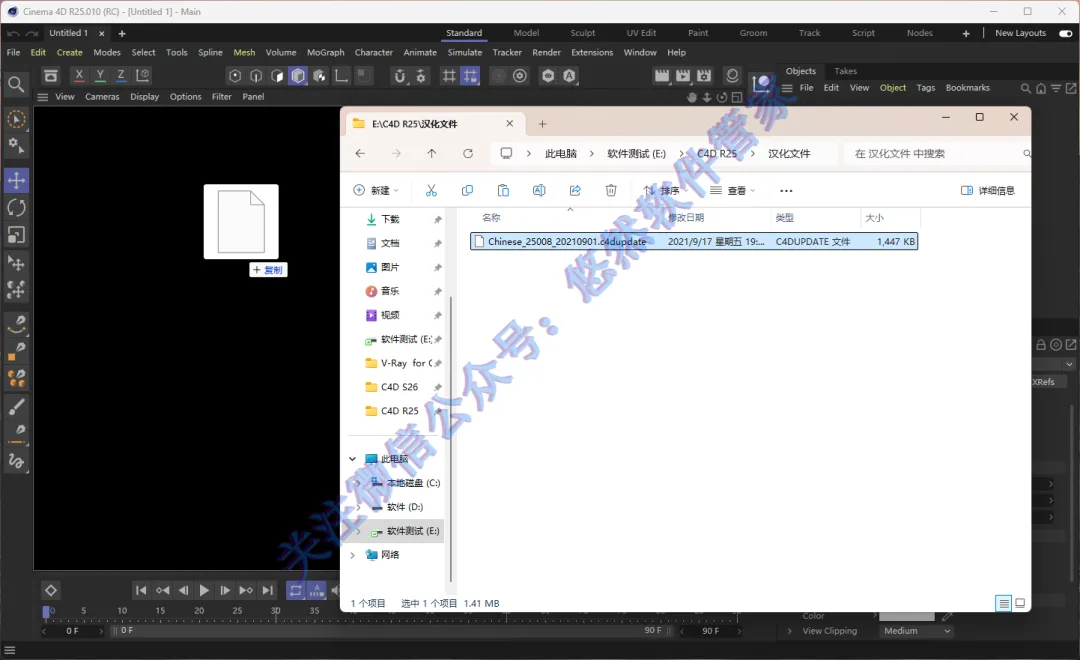Go to start of timeline
The height and width of the screenshot is (660, 1080).
point(141,590)
